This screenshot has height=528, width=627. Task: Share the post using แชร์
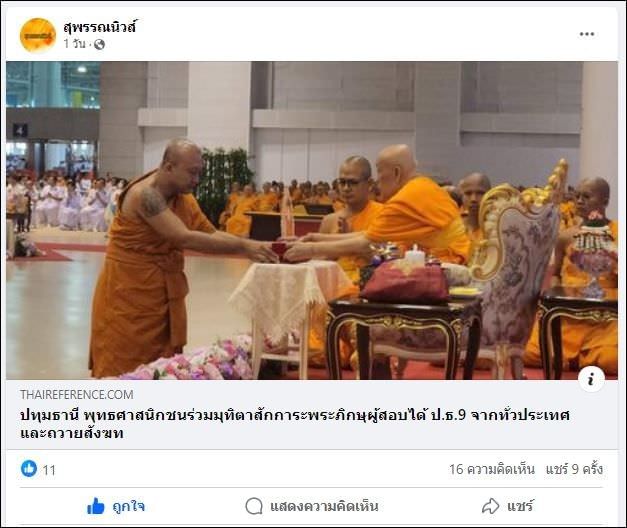507,506
